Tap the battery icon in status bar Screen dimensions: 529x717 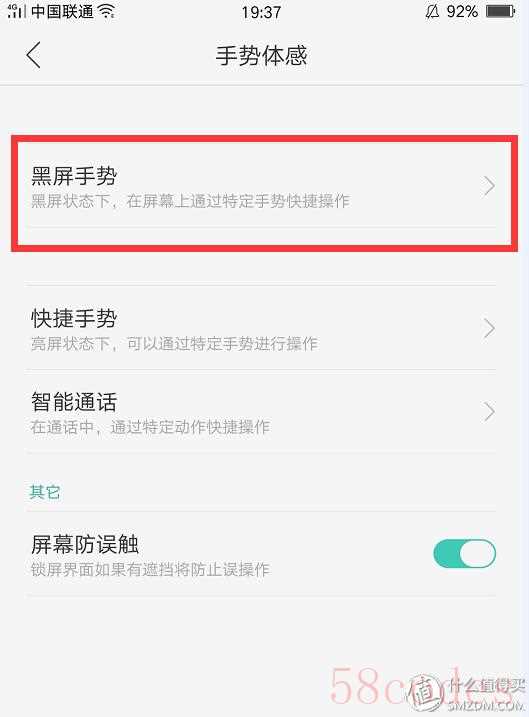[501, 11]
